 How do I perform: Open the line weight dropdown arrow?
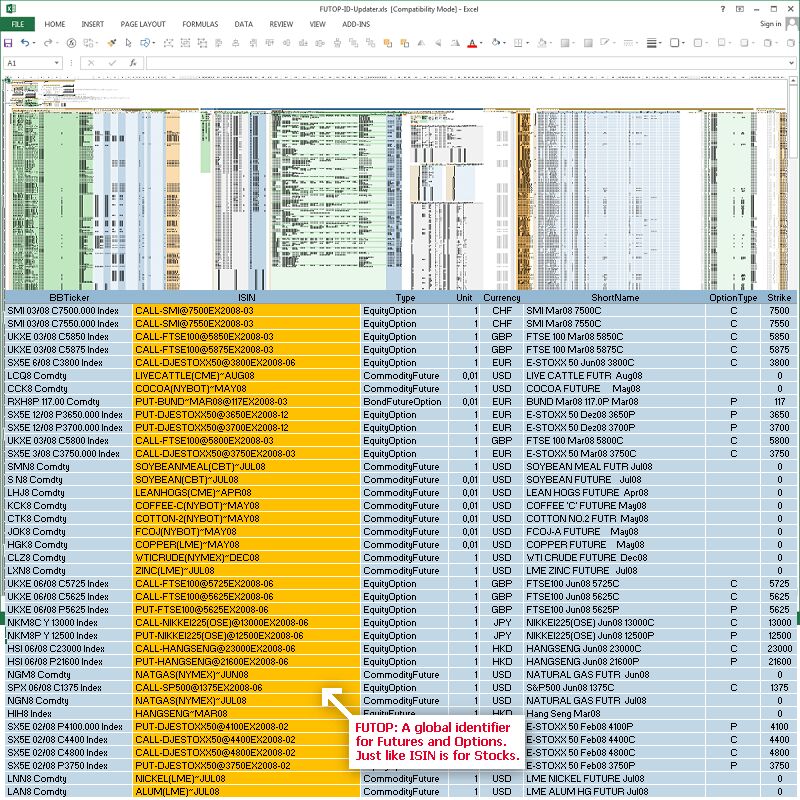(x=660, y=43)
